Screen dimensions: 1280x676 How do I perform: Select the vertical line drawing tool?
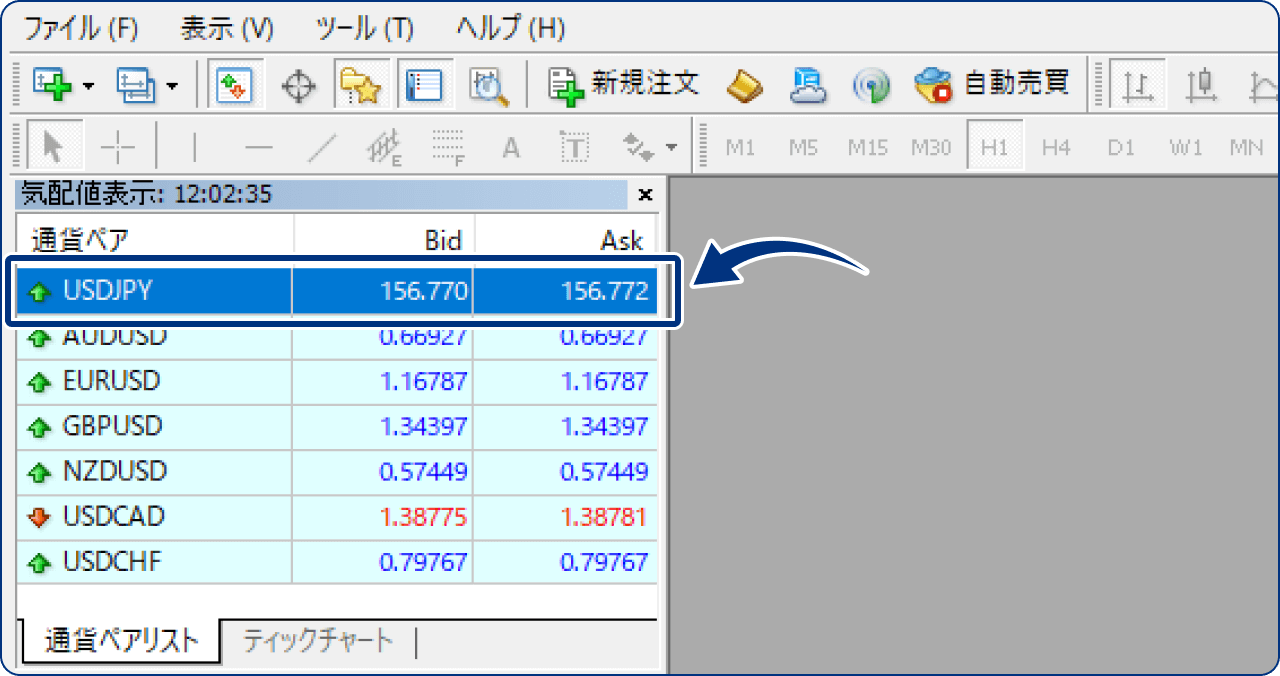(194, 147)
